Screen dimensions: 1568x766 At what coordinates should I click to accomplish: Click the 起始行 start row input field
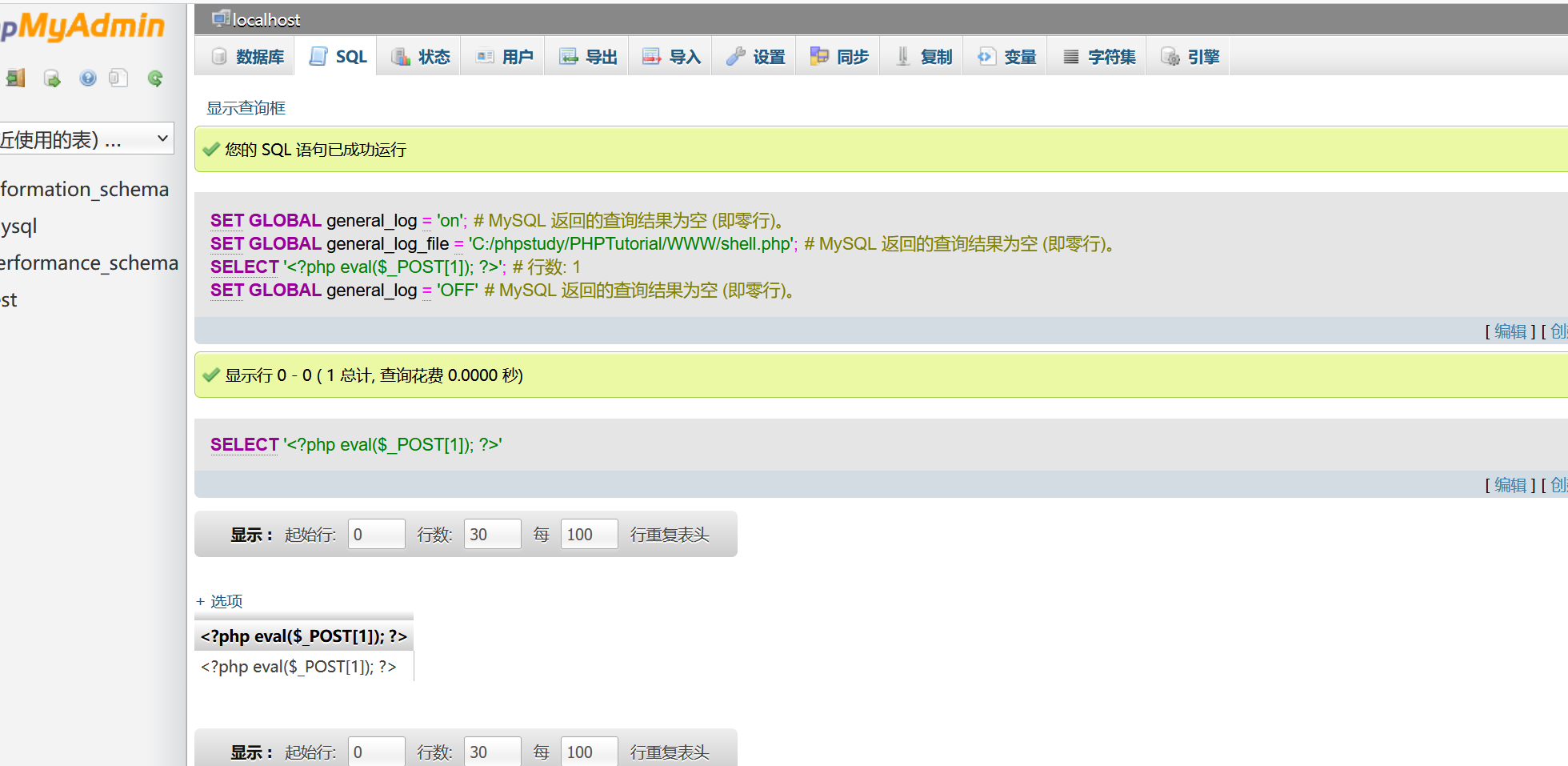[x=376, y=534]
